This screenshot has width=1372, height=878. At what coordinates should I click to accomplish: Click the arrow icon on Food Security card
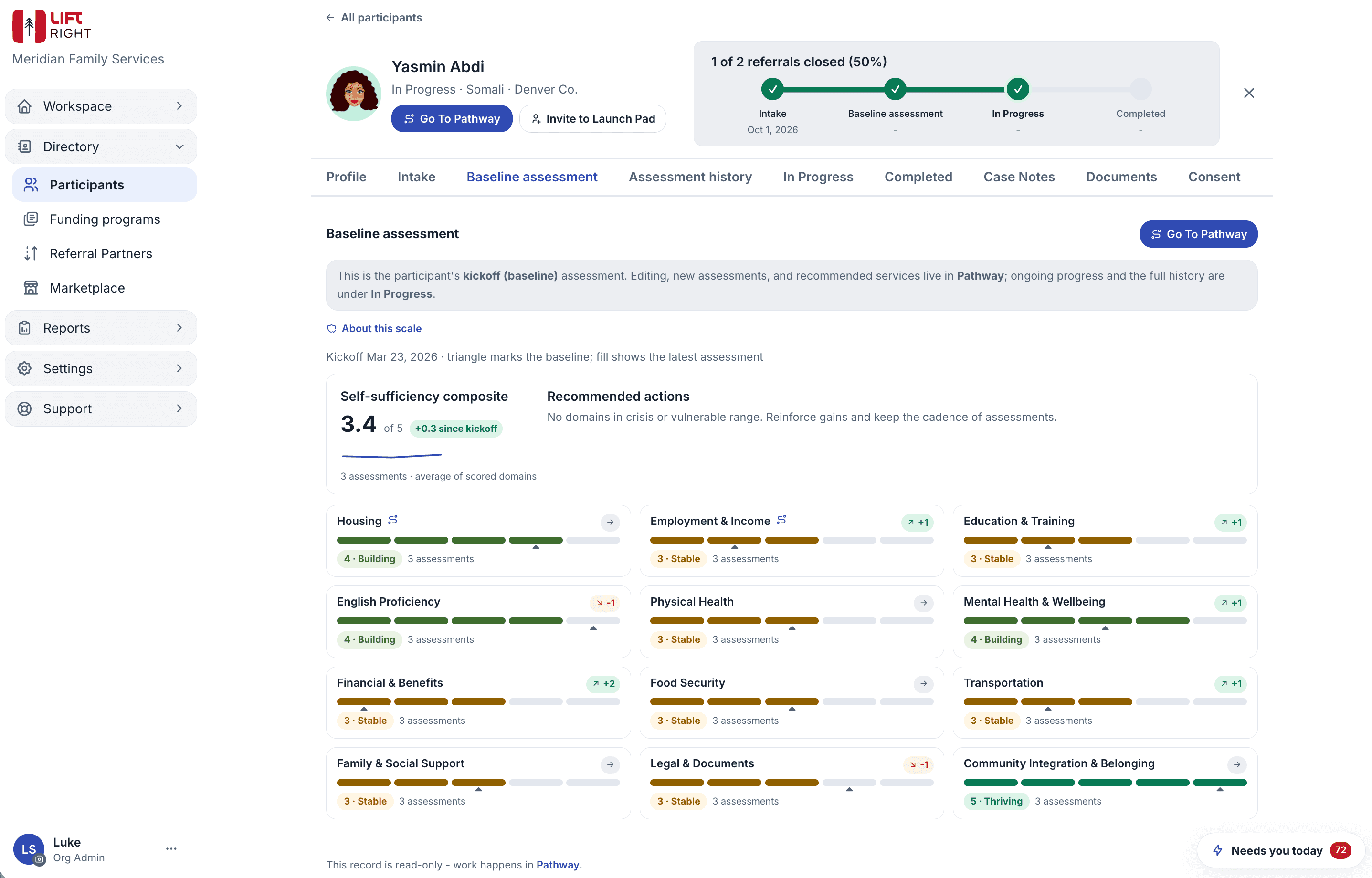pos(923,684)
